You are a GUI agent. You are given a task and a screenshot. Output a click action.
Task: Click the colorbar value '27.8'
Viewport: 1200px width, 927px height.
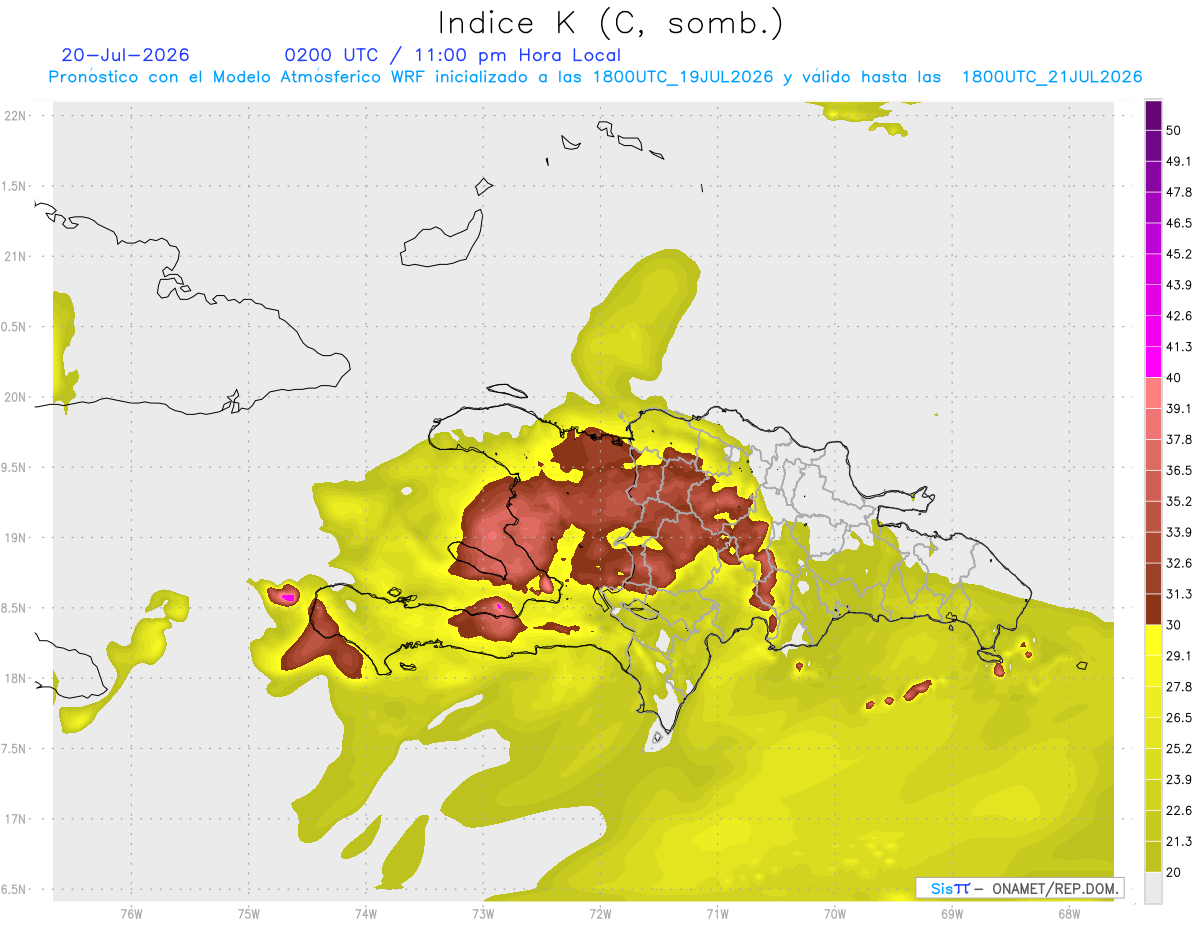[1178, 687]
